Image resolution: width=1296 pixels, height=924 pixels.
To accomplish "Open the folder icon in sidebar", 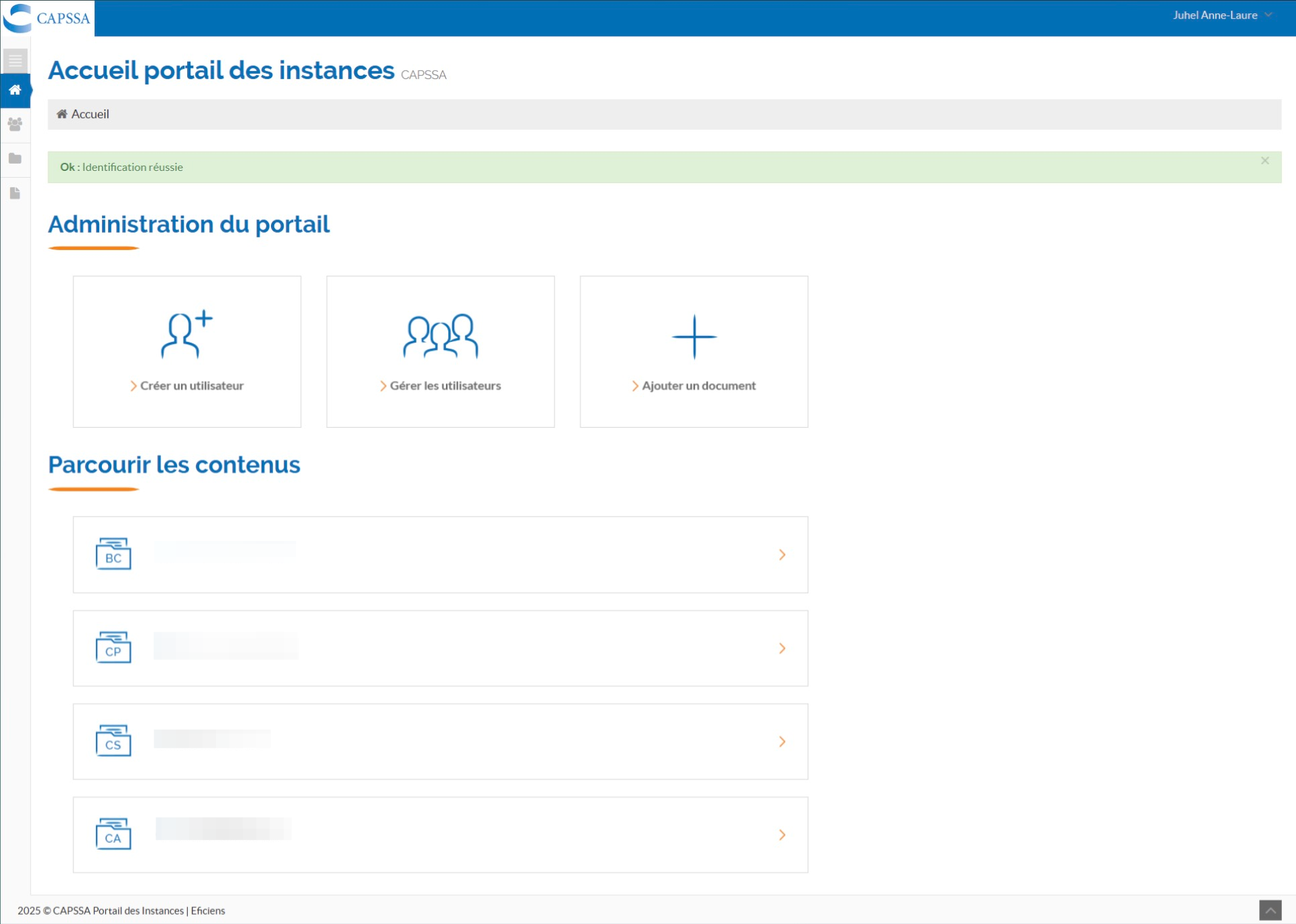I will pos(15,159).
